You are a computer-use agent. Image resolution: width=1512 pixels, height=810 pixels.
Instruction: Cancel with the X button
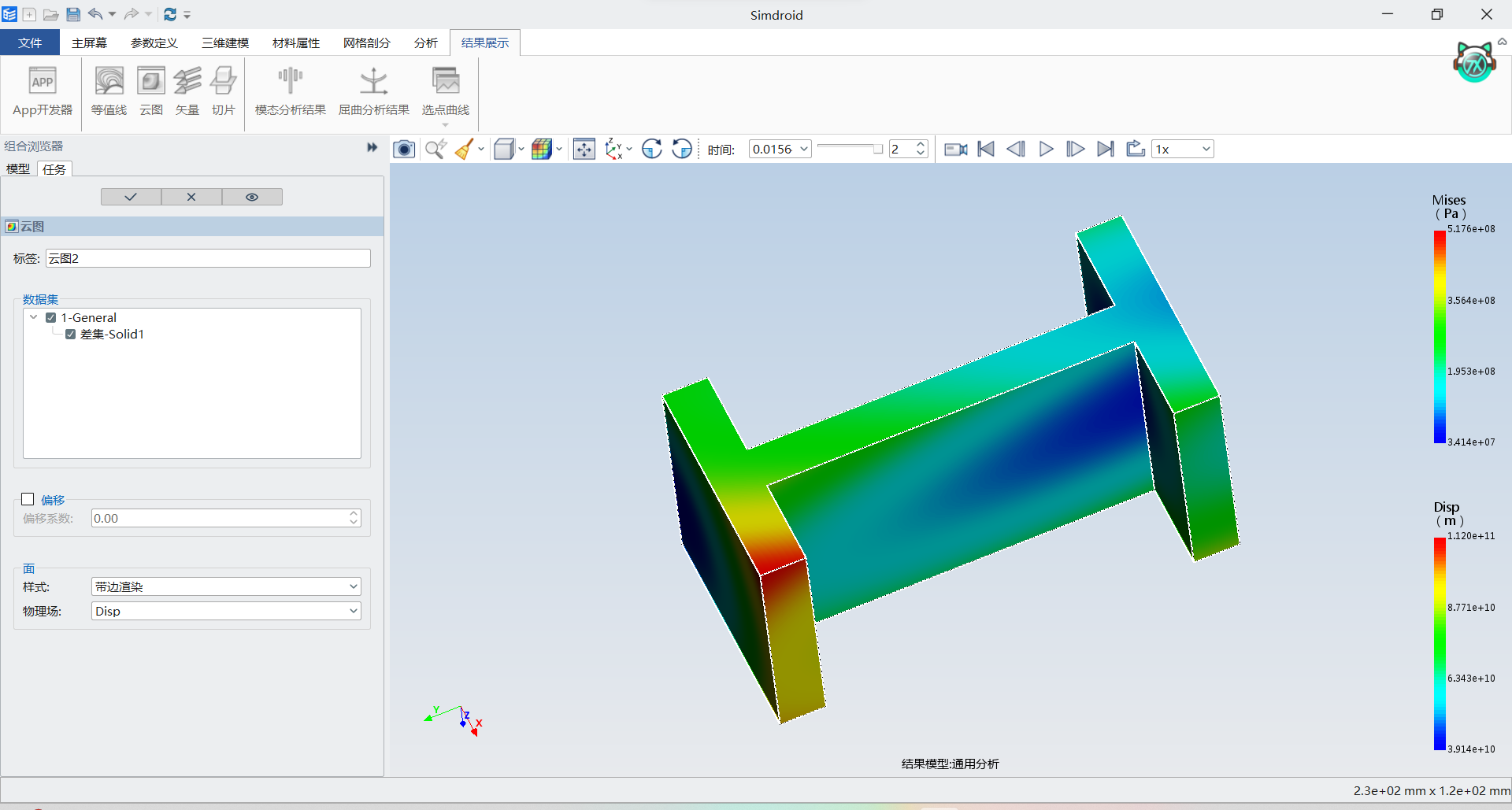tap(191, 197)
